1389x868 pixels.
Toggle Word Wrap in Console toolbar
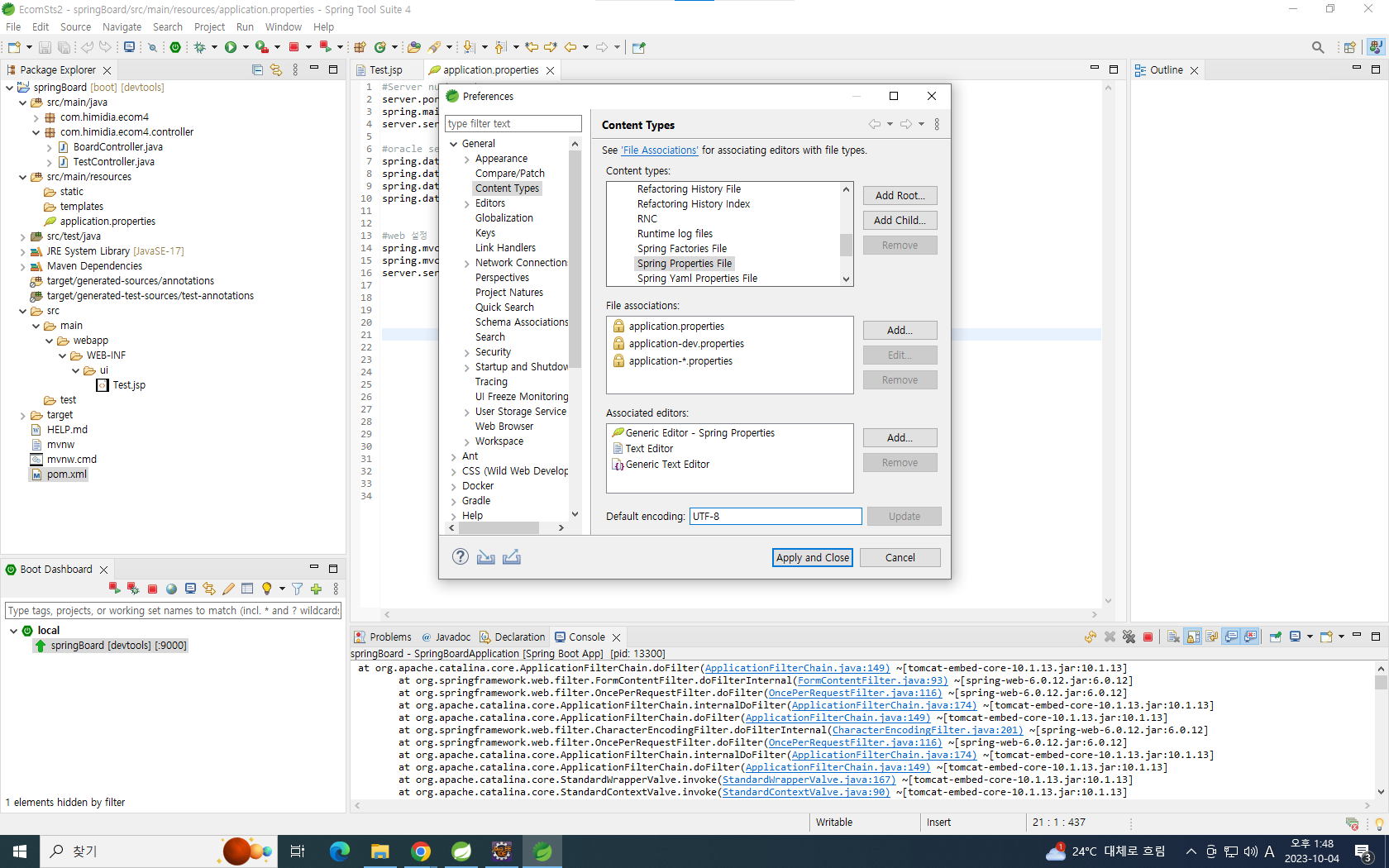(1212, 637)
